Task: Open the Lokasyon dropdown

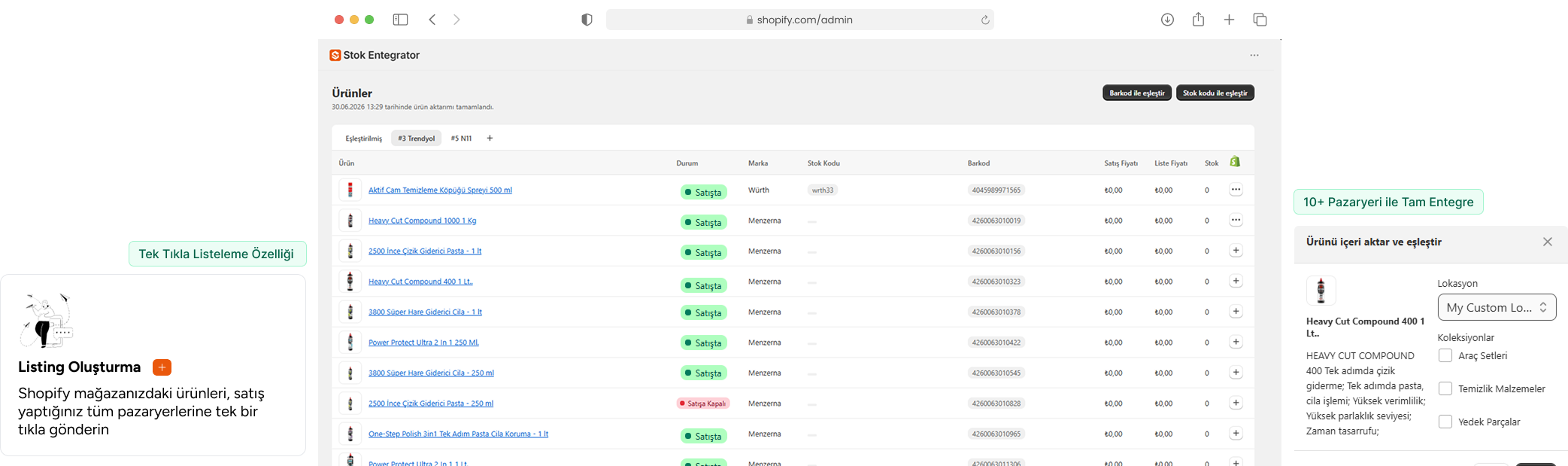Action: tap(1497, 307)
